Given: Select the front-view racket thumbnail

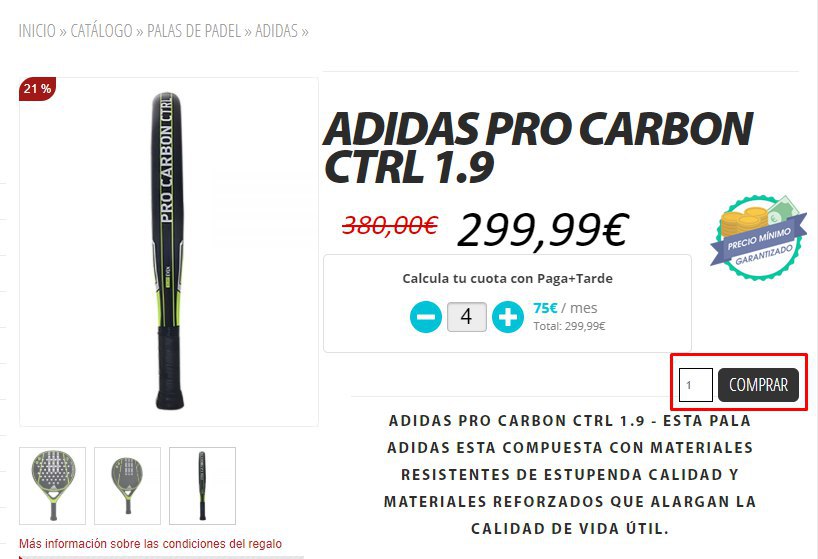Looking at the screenshot, I should point(53,485).
